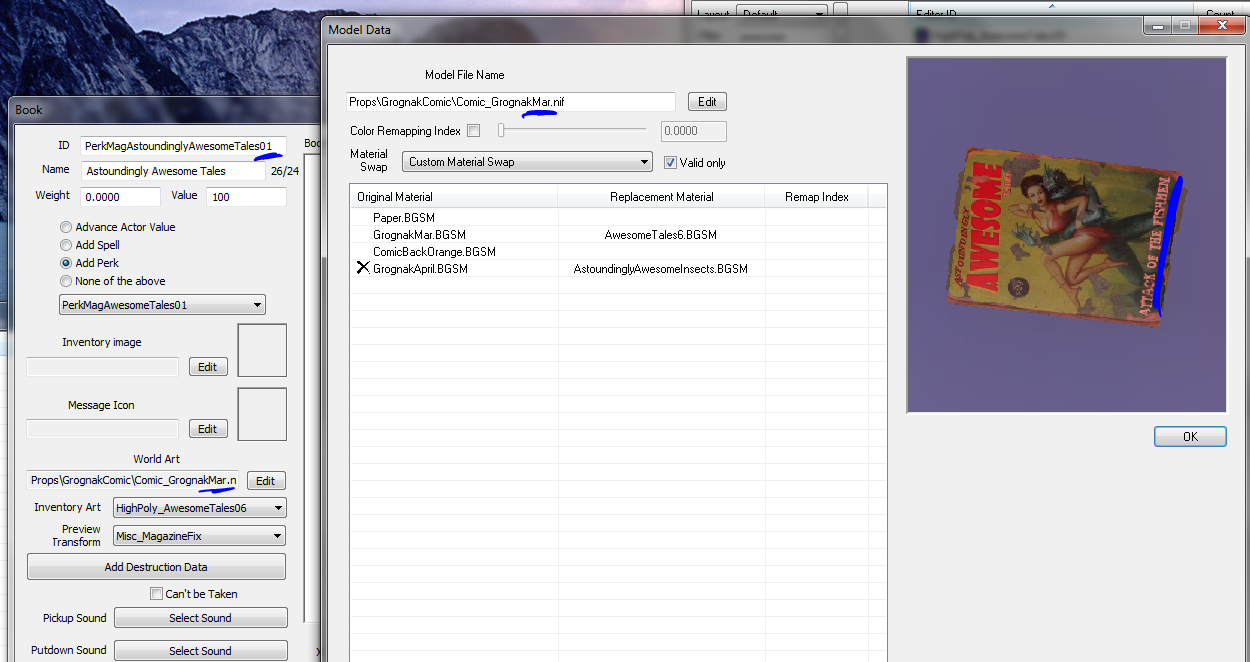This screenshot has width=1250, height=662.
Task: Open the Custom Material Swap dropdown
Action: 527,162
